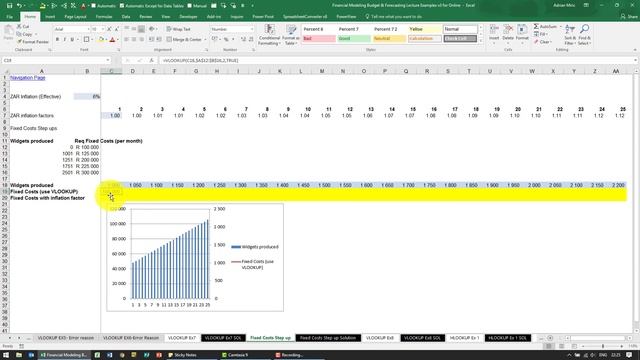Expand the Name Box dropdown arrow
Image resolution: width=640 pixels, height=360 pixels.
pyautogui.click(x=108, y=60)
